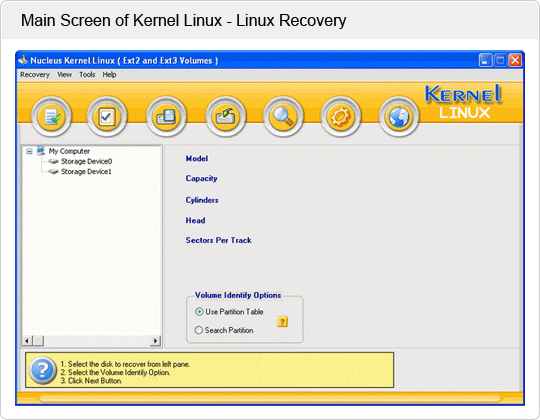Click the Storage Device0 drive icon

click(x=53, y=161)
